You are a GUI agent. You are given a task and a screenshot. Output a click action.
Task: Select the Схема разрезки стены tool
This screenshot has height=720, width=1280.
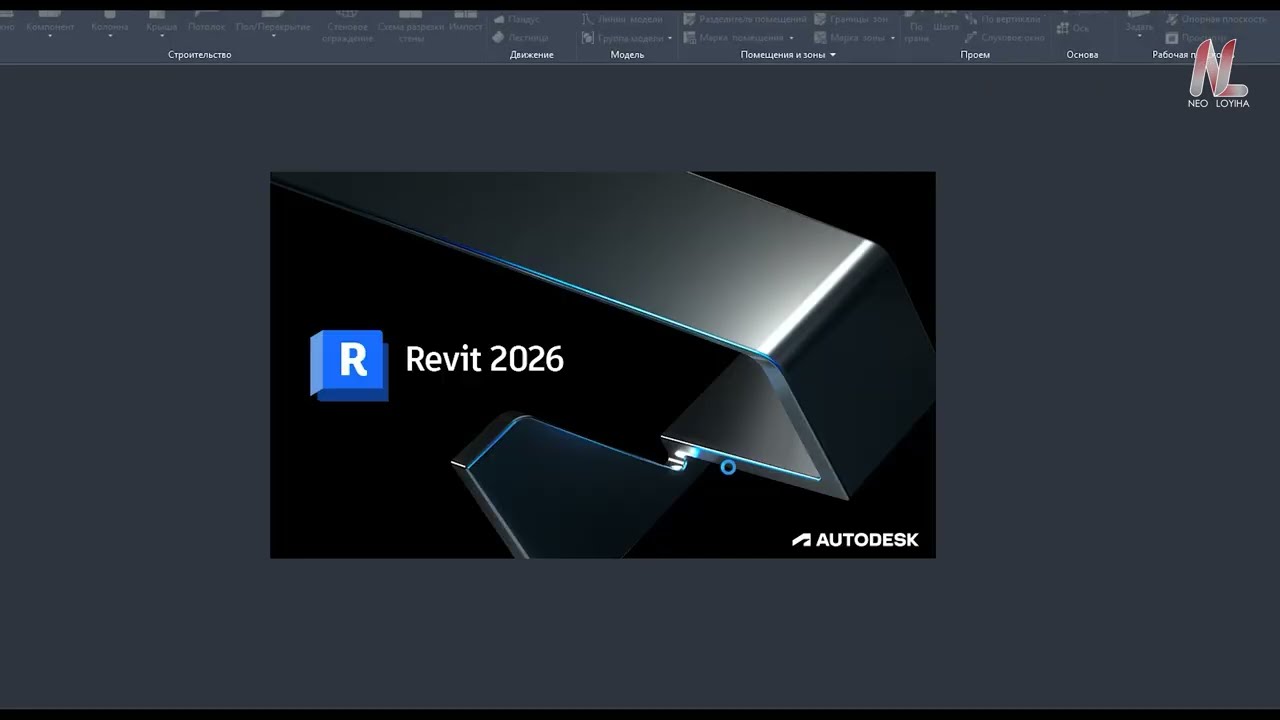pos(411,27)
